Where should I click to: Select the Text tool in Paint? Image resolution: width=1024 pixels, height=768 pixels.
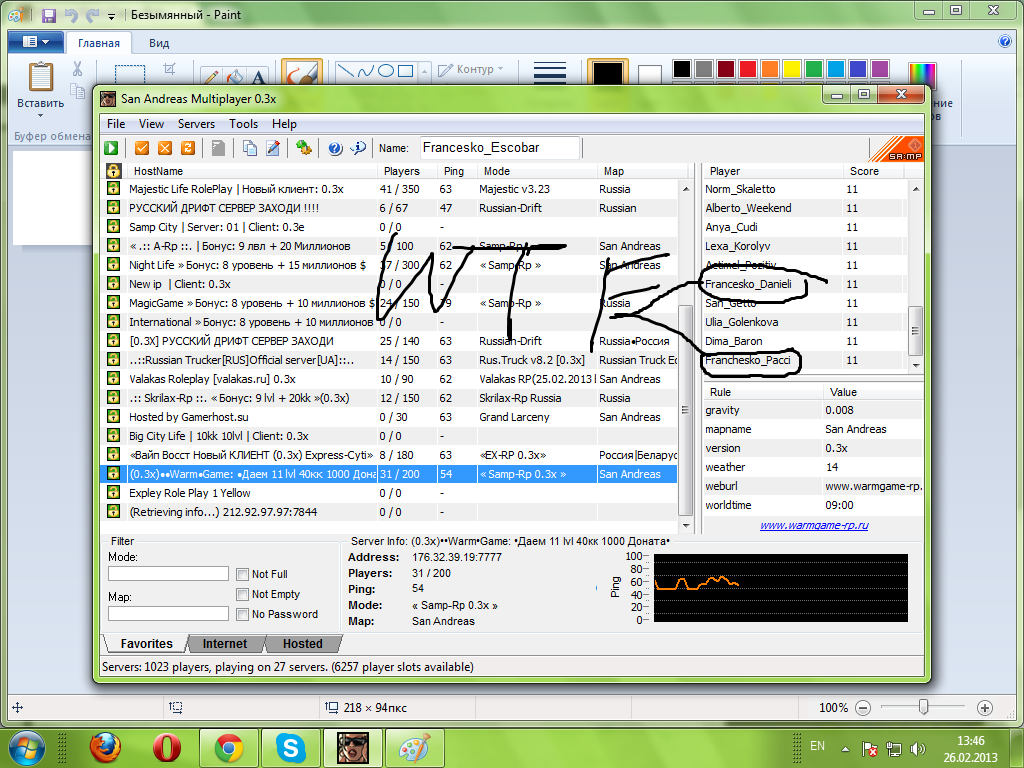[x=259, y=78]
